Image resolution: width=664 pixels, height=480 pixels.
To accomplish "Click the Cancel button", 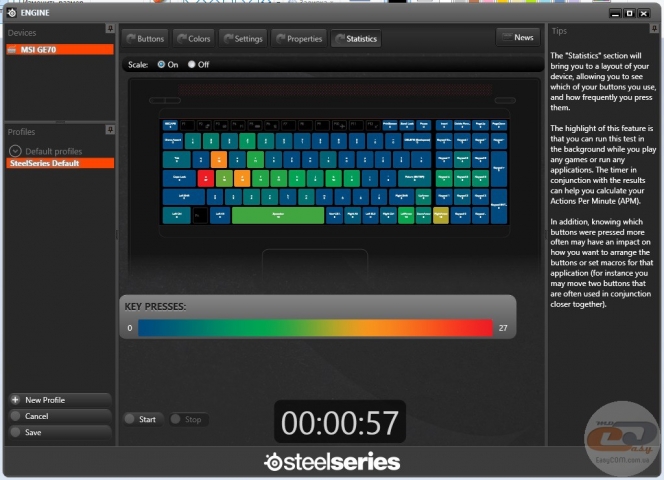I will click(x=60, y=416).
